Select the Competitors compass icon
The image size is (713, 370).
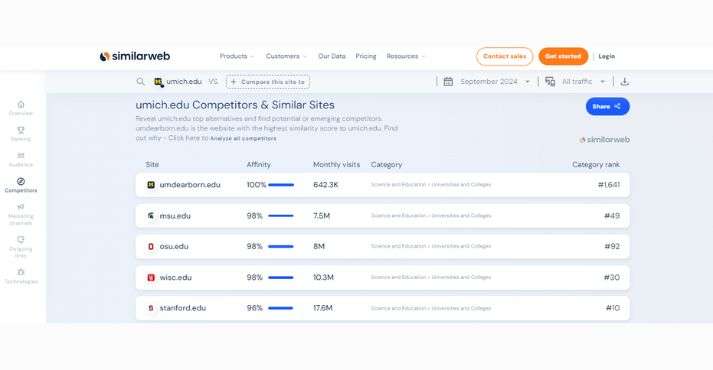21,181
